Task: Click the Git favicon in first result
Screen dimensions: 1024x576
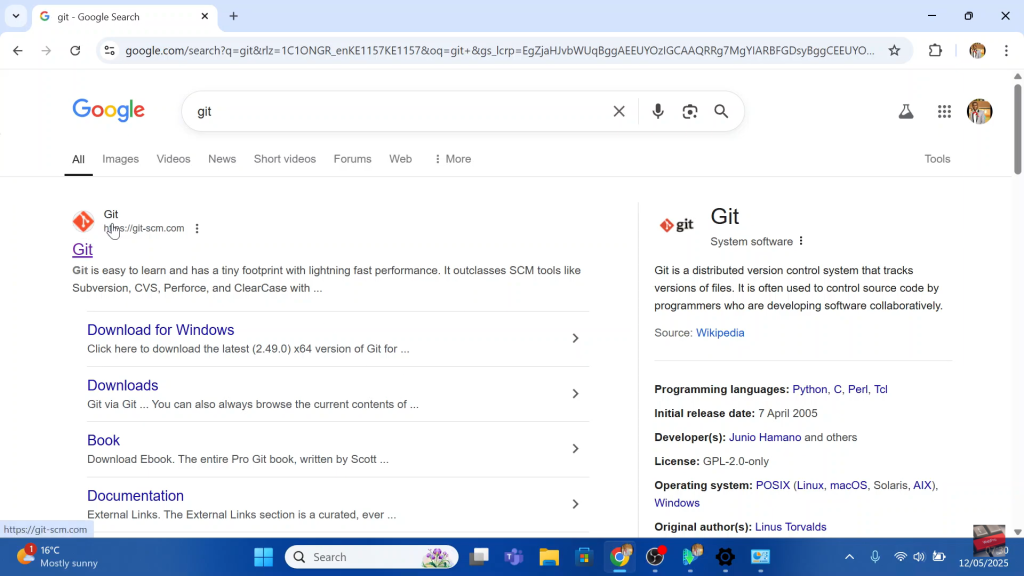Action: 83,221
